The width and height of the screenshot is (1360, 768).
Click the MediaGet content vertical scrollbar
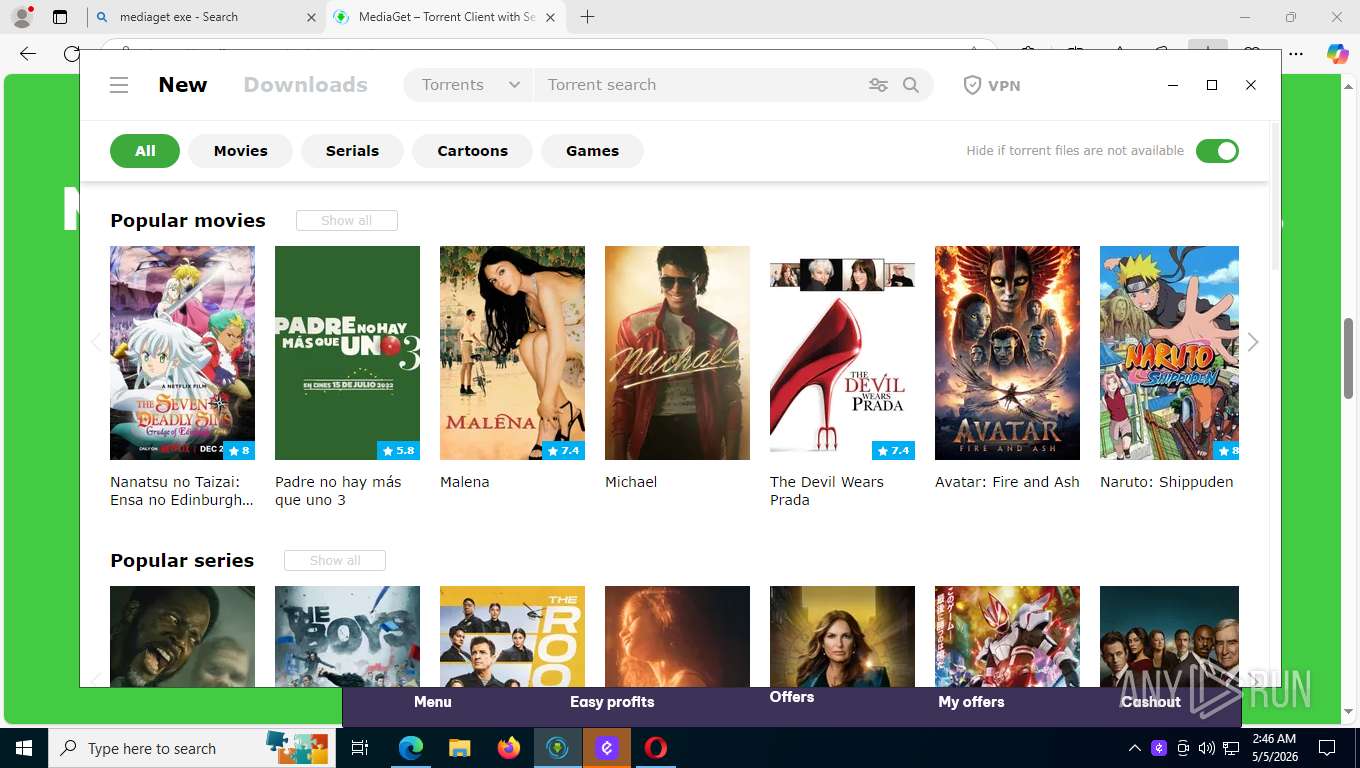click(x=1275, y=195)
